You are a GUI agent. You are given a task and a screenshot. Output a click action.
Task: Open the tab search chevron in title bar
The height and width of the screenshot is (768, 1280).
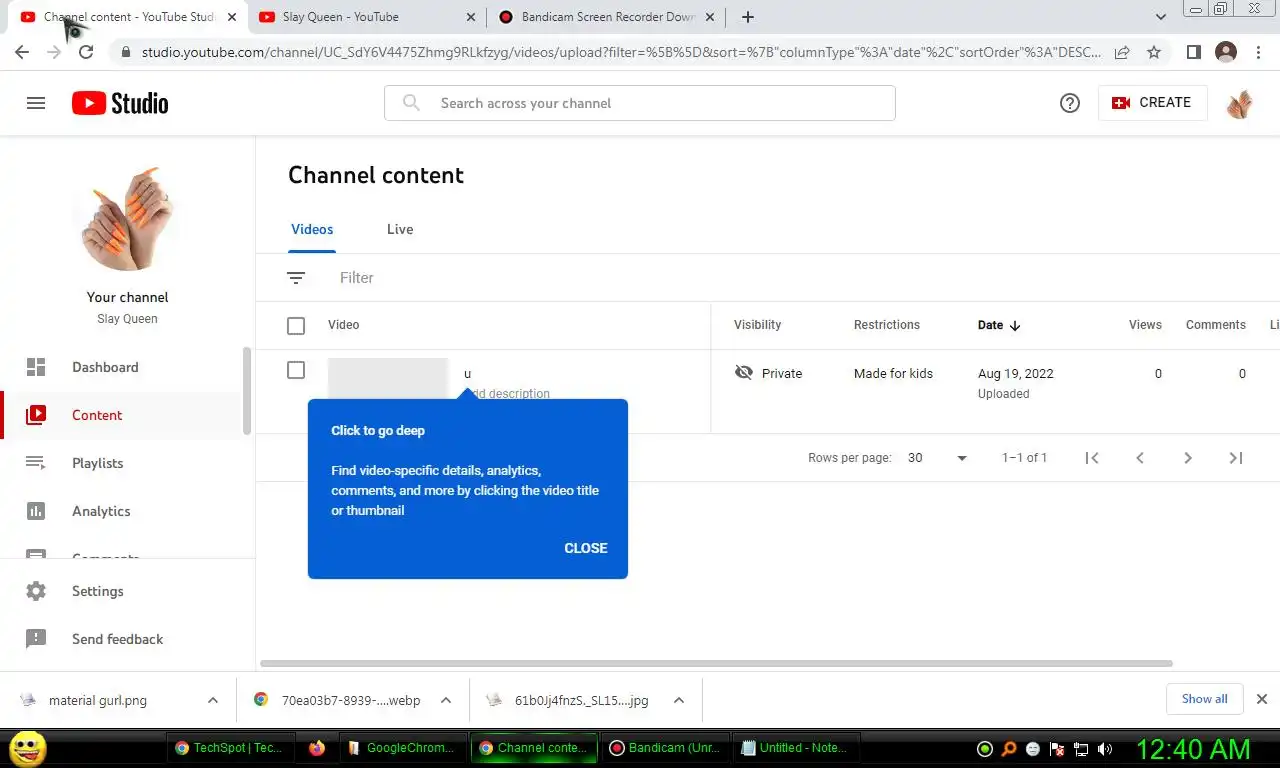[x=1160, y=17]
